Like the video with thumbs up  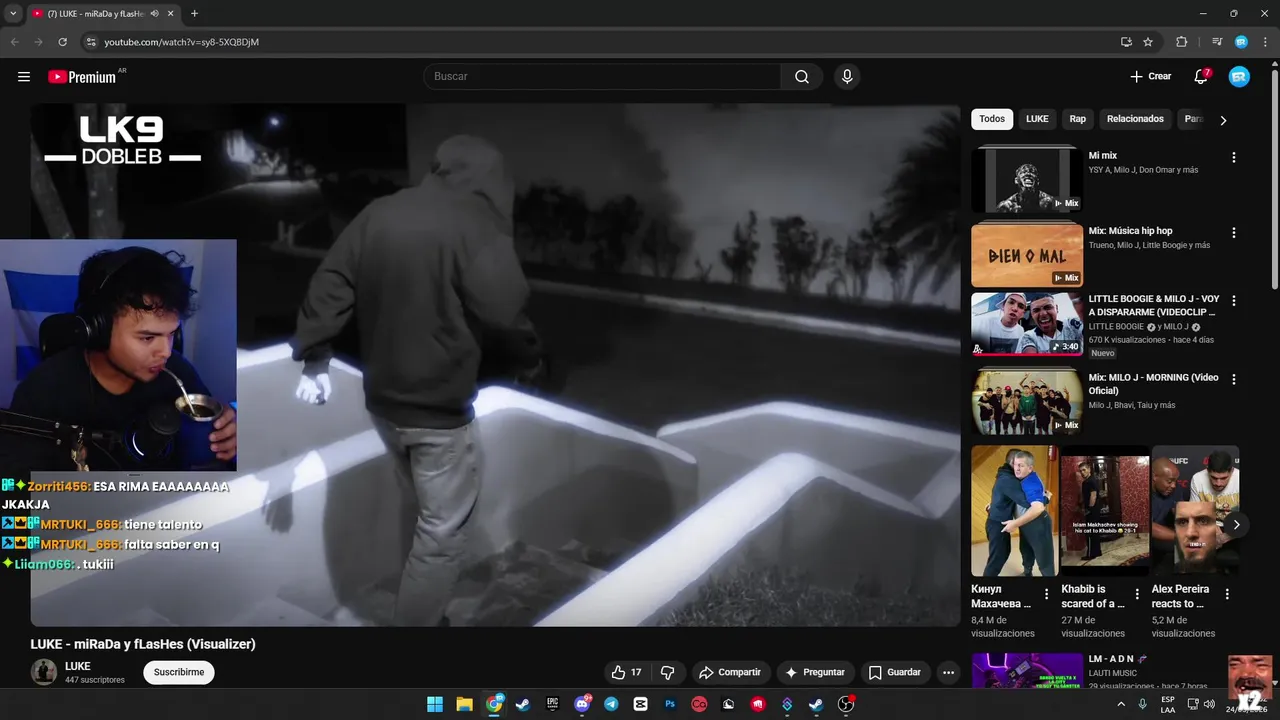tap(627, 672)
